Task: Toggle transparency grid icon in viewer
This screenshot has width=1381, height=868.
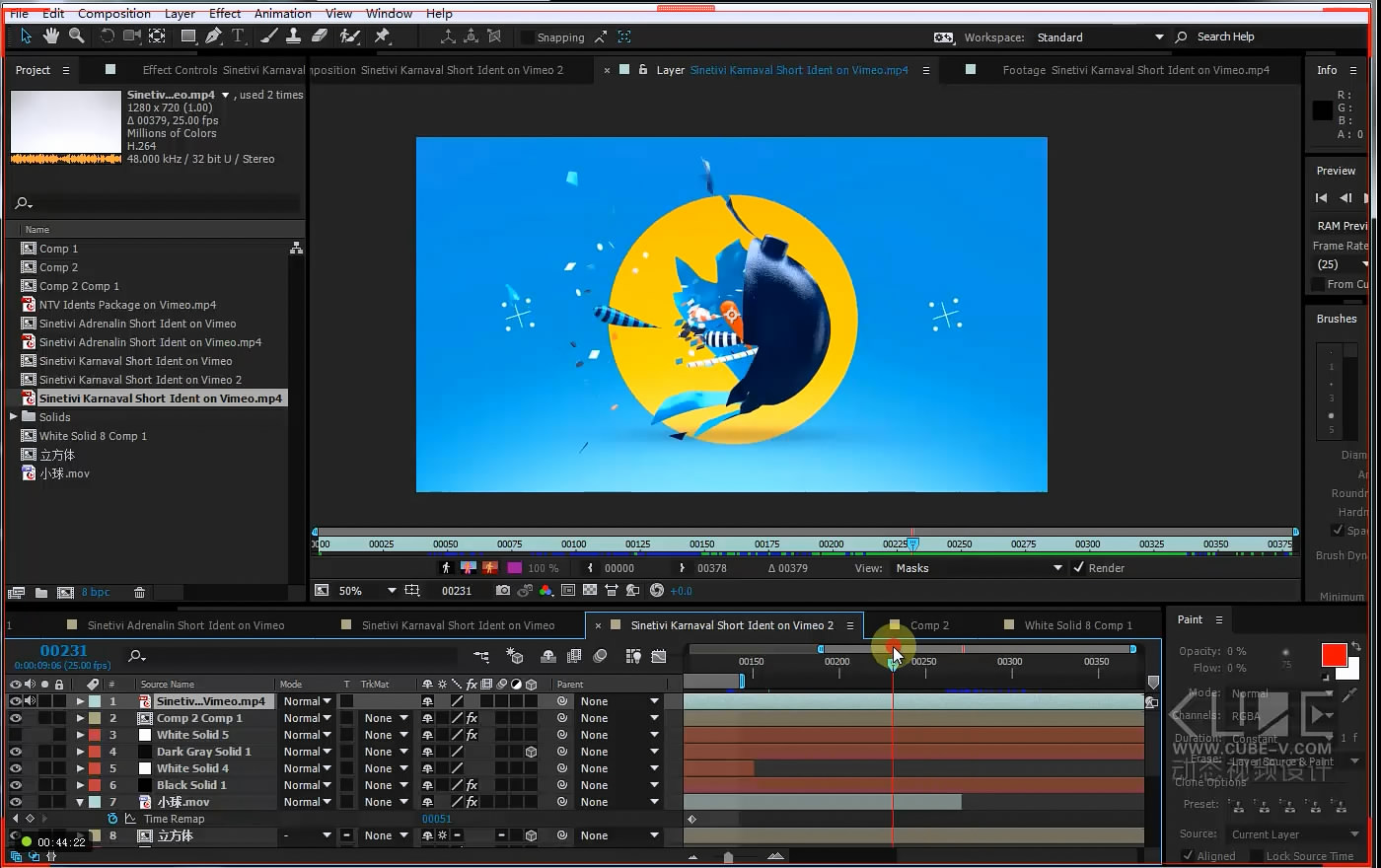Action: tap(590, 591)
